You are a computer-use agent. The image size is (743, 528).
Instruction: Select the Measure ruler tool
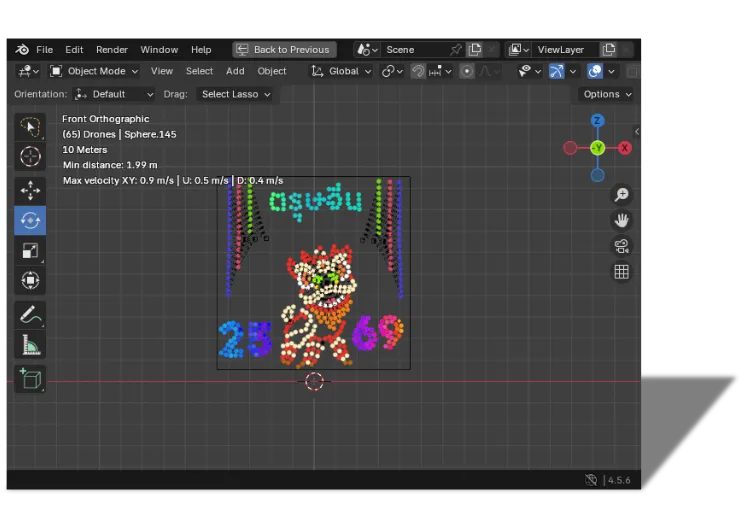(30, 345)
